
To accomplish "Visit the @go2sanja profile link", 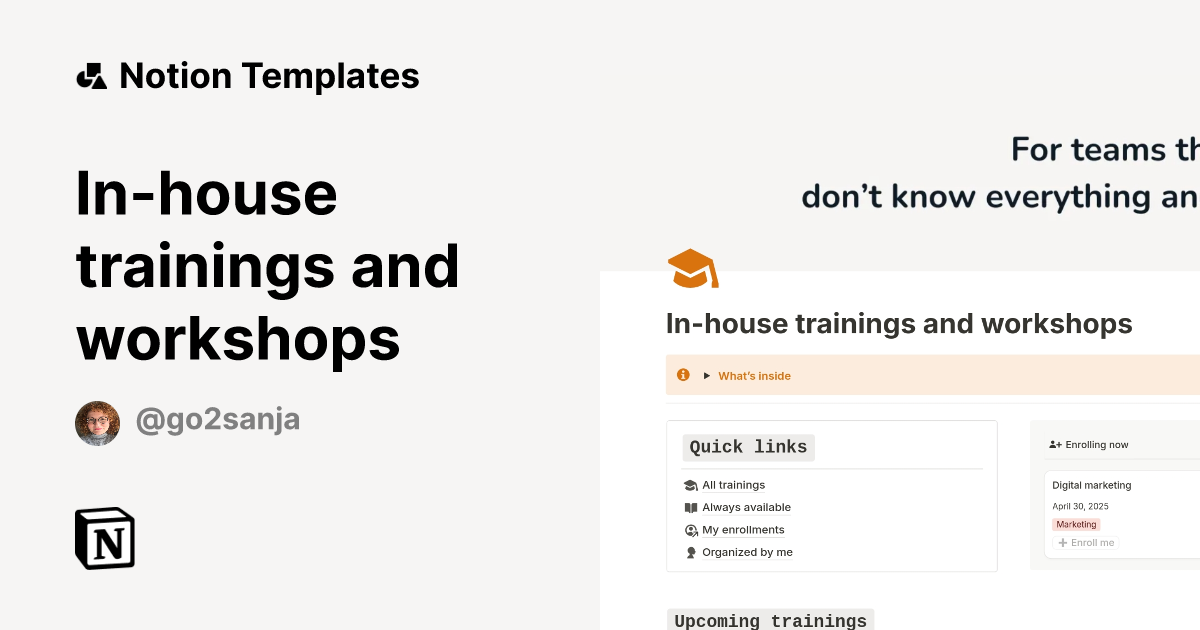I will (x=218, y=418).
